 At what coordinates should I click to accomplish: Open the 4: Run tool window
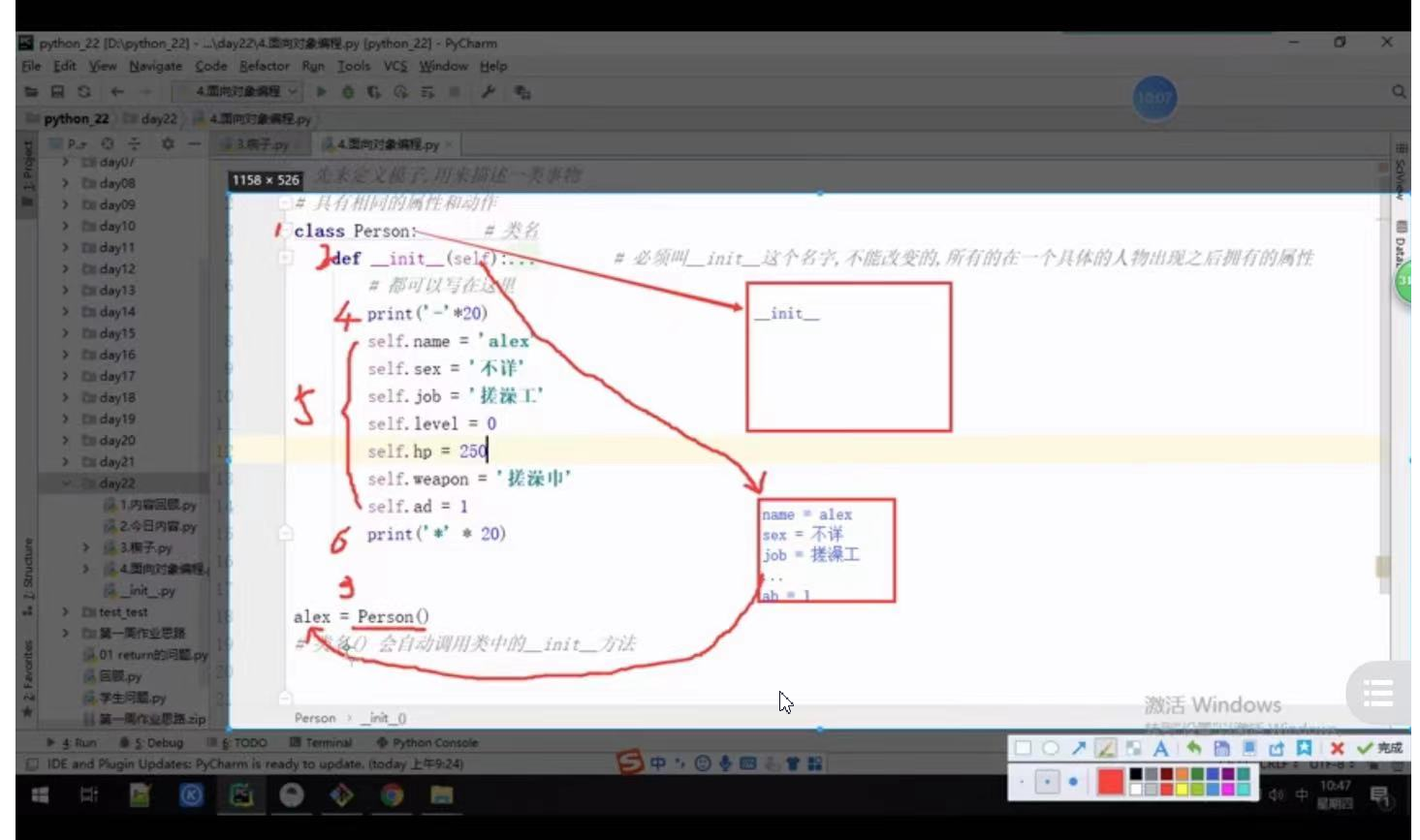pos(72,743)
